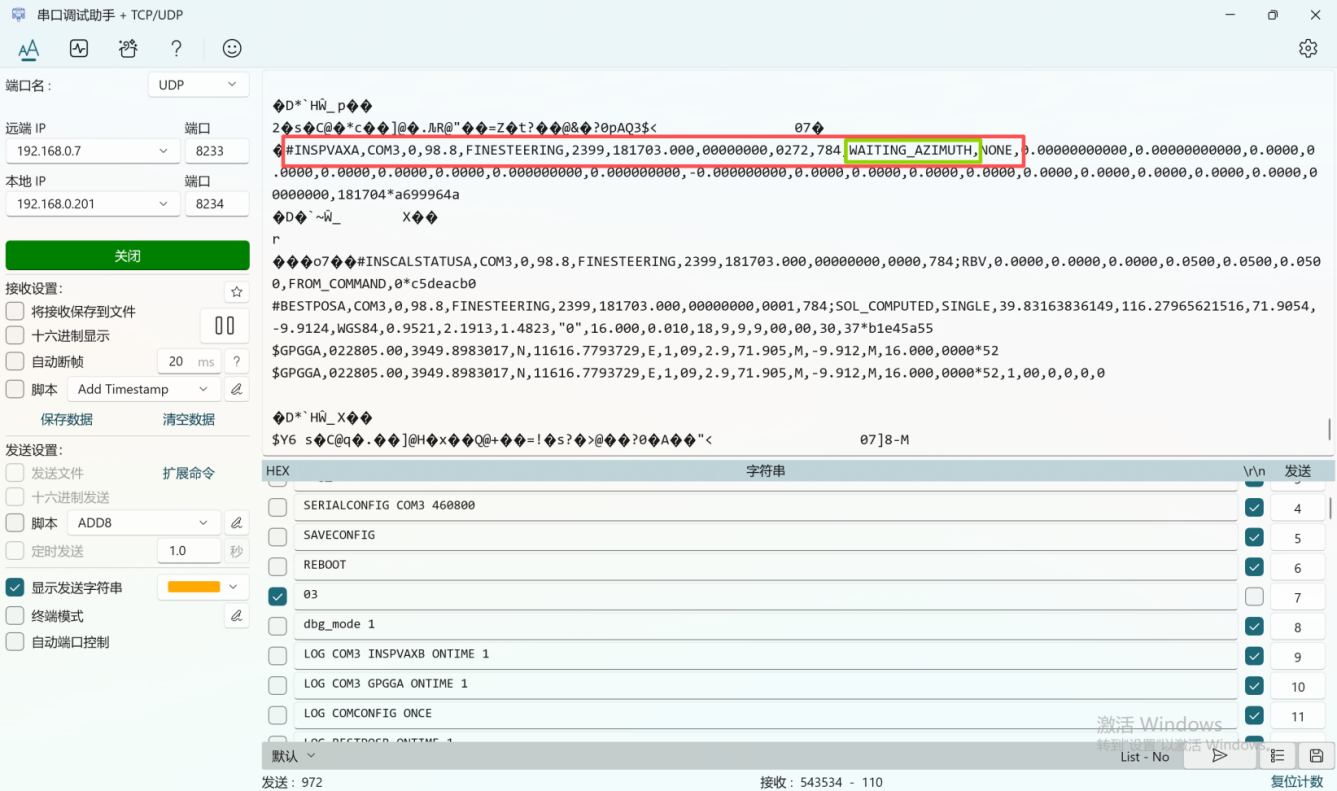1337x791 pixels.
Task: Enable 十六进制显示 checkbox
Action: (x=15, y=336)
